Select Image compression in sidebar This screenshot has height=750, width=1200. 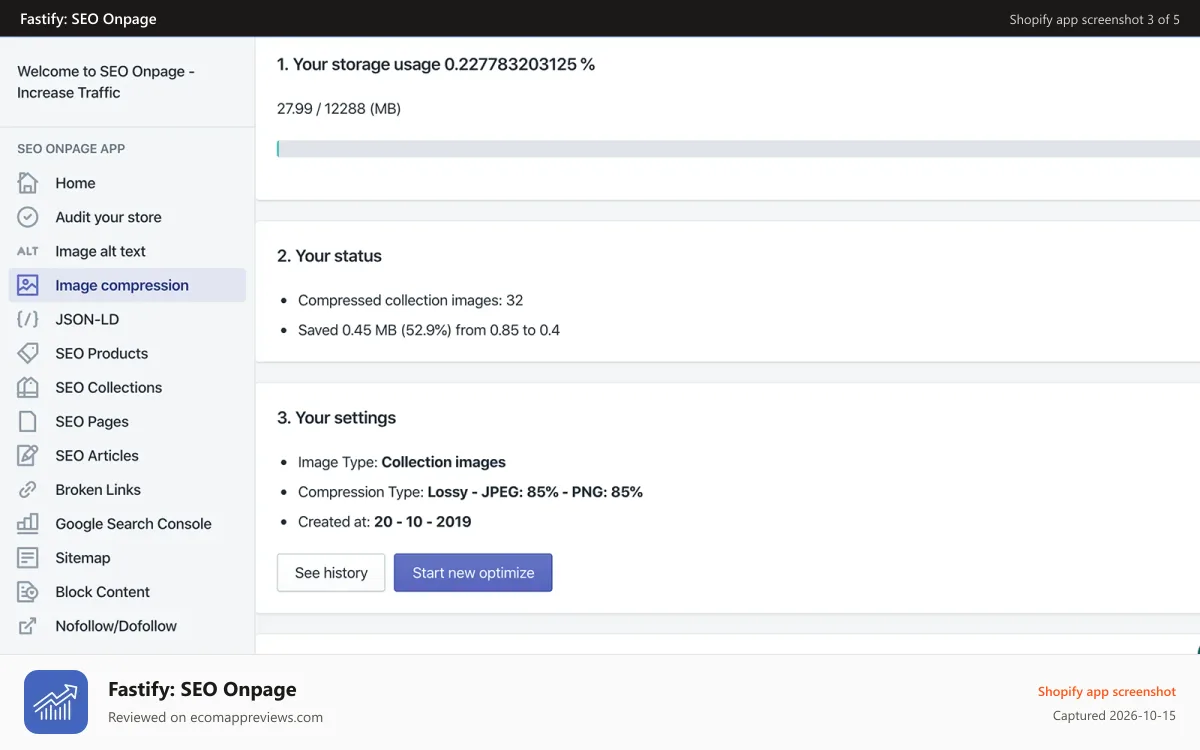pos(127,285)
